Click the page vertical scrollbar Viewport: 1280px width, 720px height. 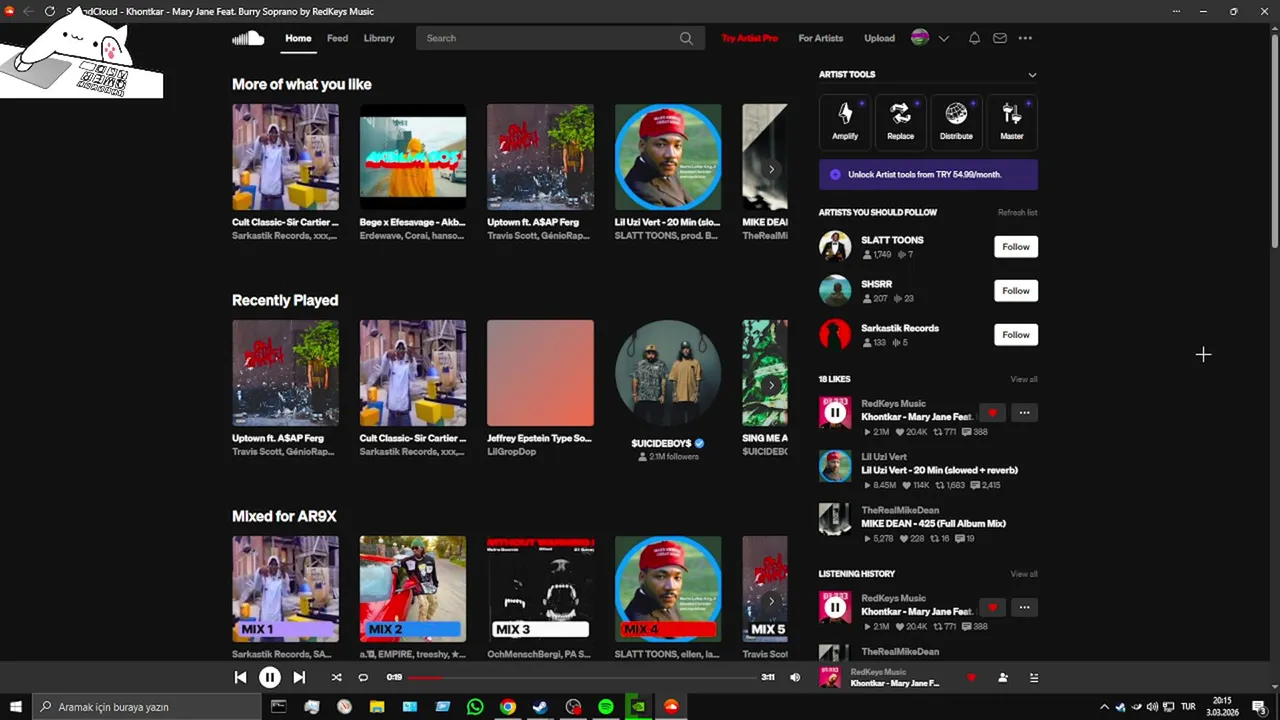point(1274,140)
